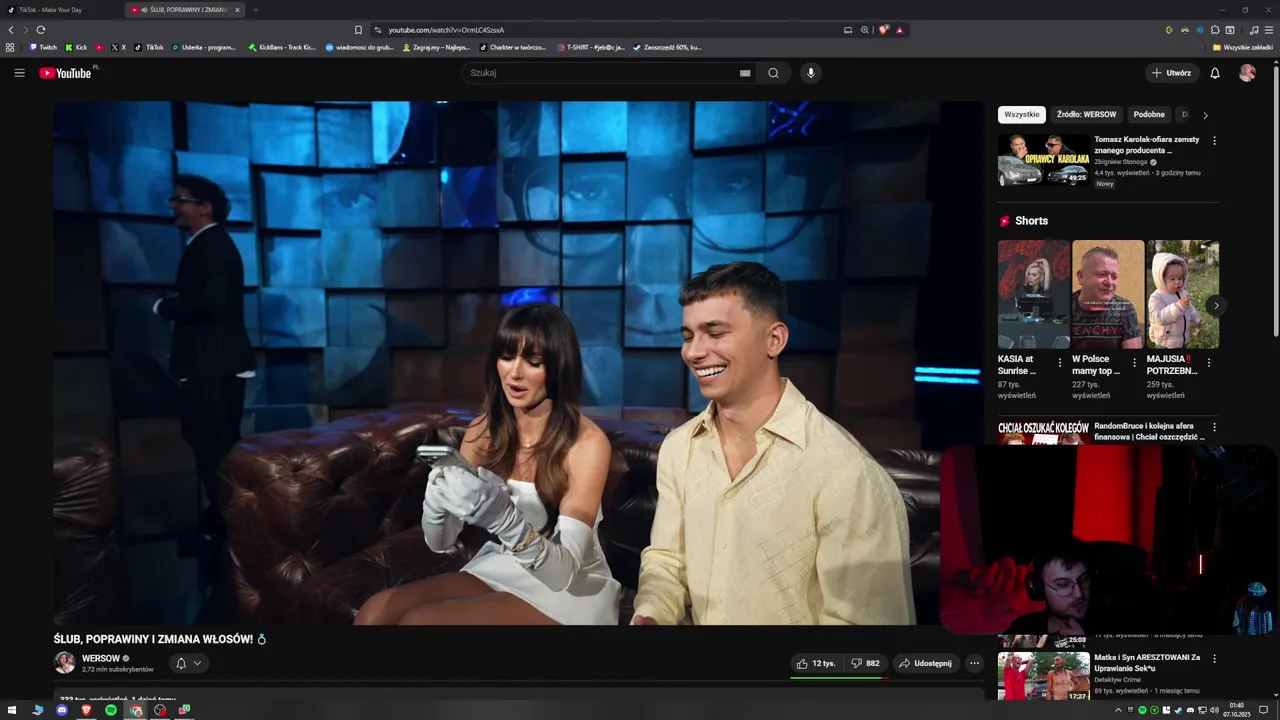Click the main video player frame
Image resolution: width=1280 pixels, height=720 pixels.
(x=519, y=363)
